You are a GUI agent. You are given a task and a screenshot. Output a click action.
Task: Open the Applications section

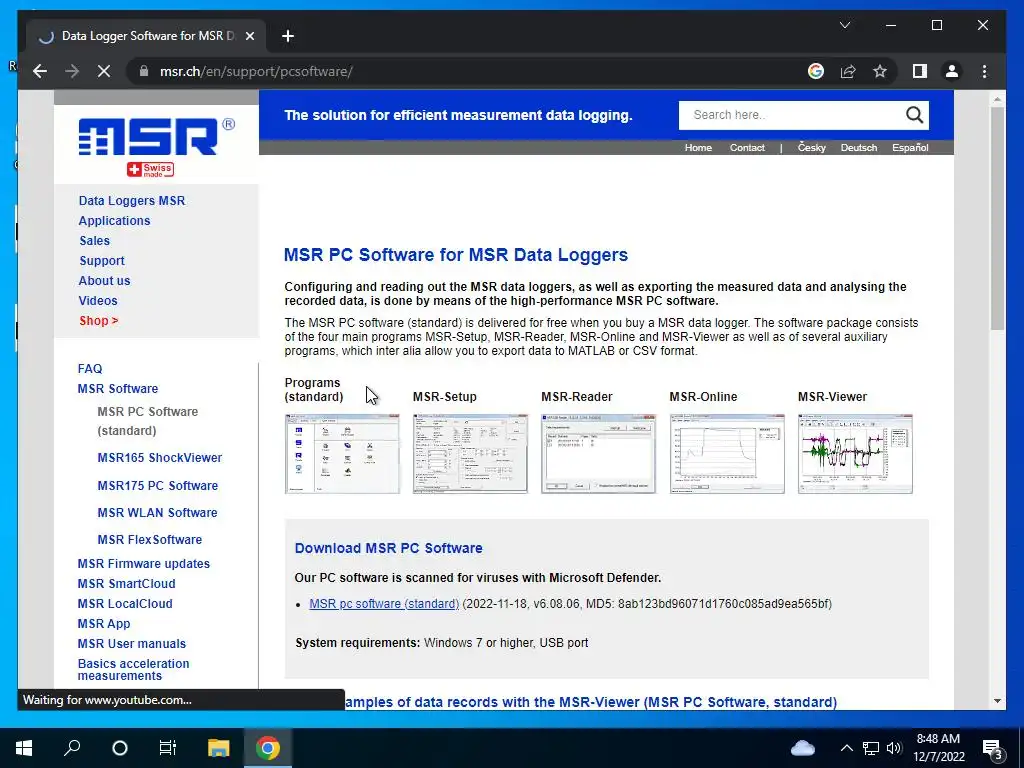(114, 221)
